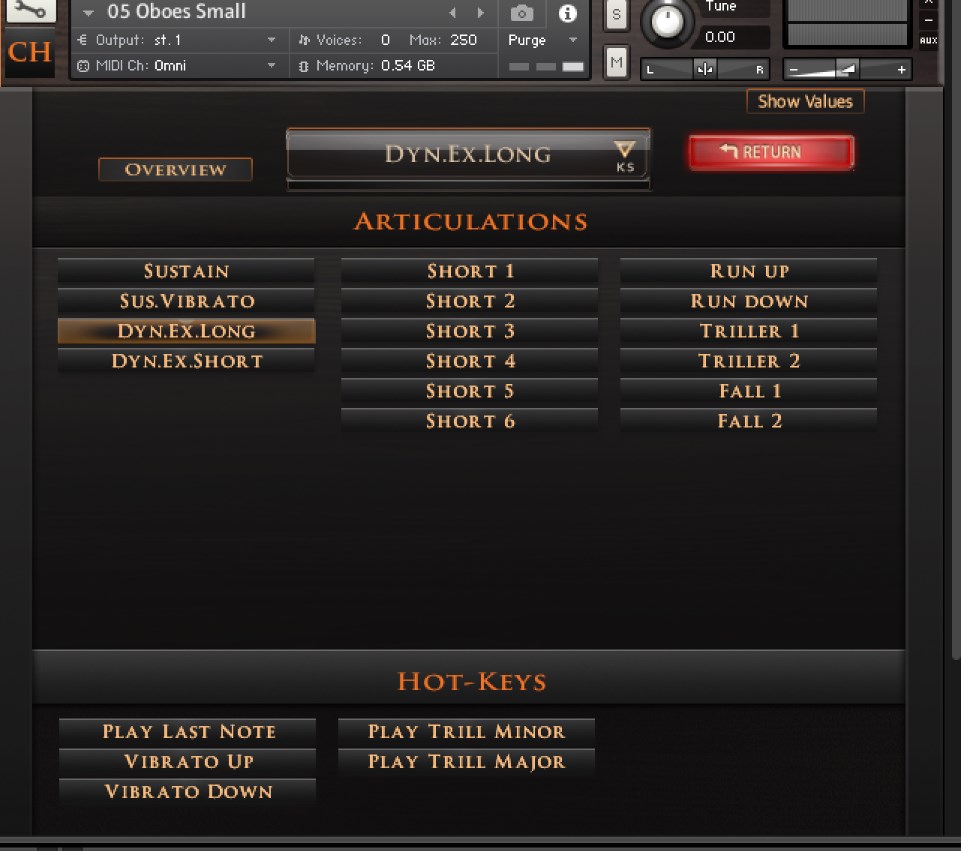Click the instrument info icon

[567, 13]
